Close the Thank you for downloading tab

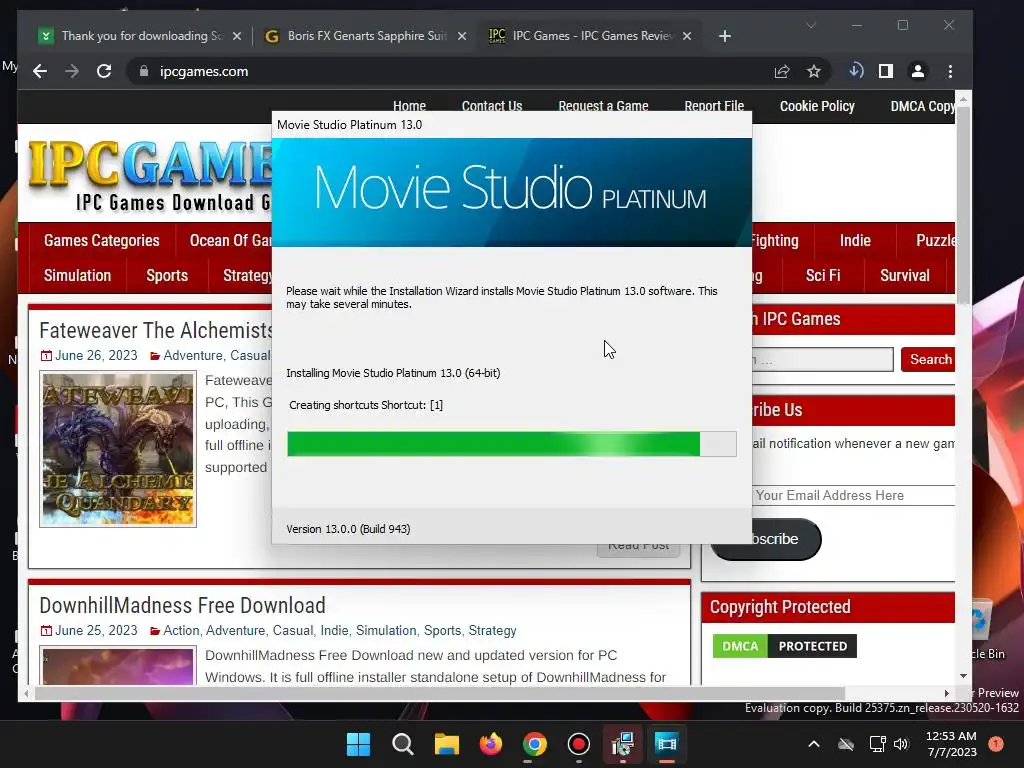tap(237, 36)
